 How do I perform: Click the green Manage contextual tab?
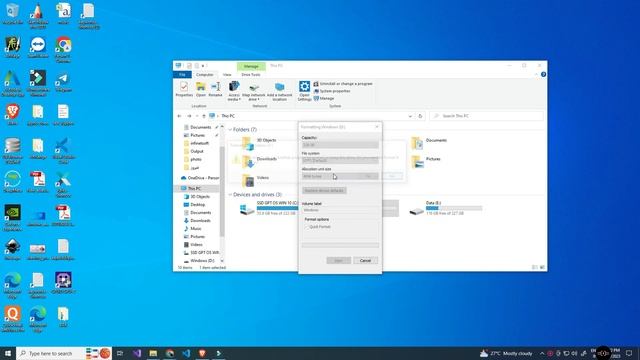click(x=251, y=66)
